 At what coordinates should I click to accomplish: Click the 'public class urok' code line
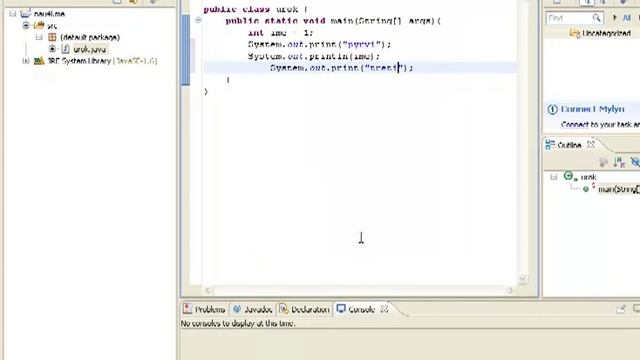pyautogui.click(x=256, y=9)
